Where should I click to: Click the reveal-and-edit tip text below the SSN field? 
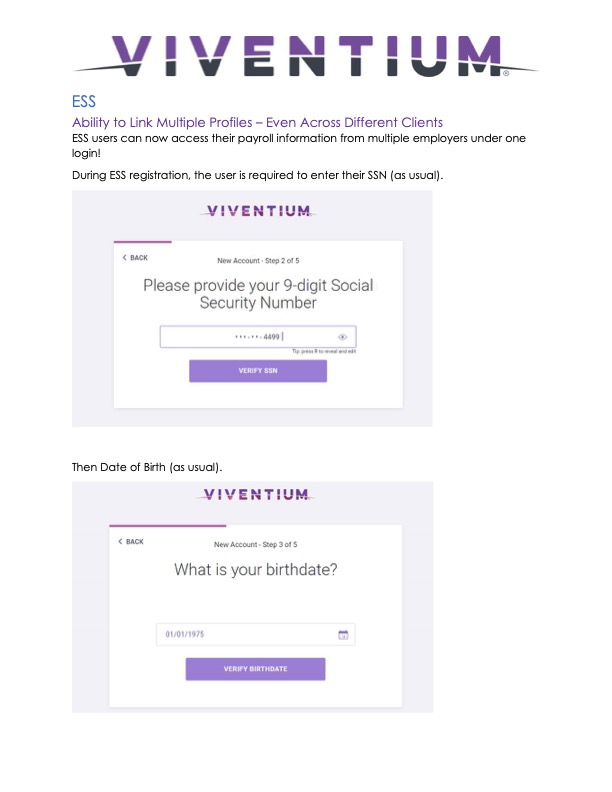(x=324, y=352)
